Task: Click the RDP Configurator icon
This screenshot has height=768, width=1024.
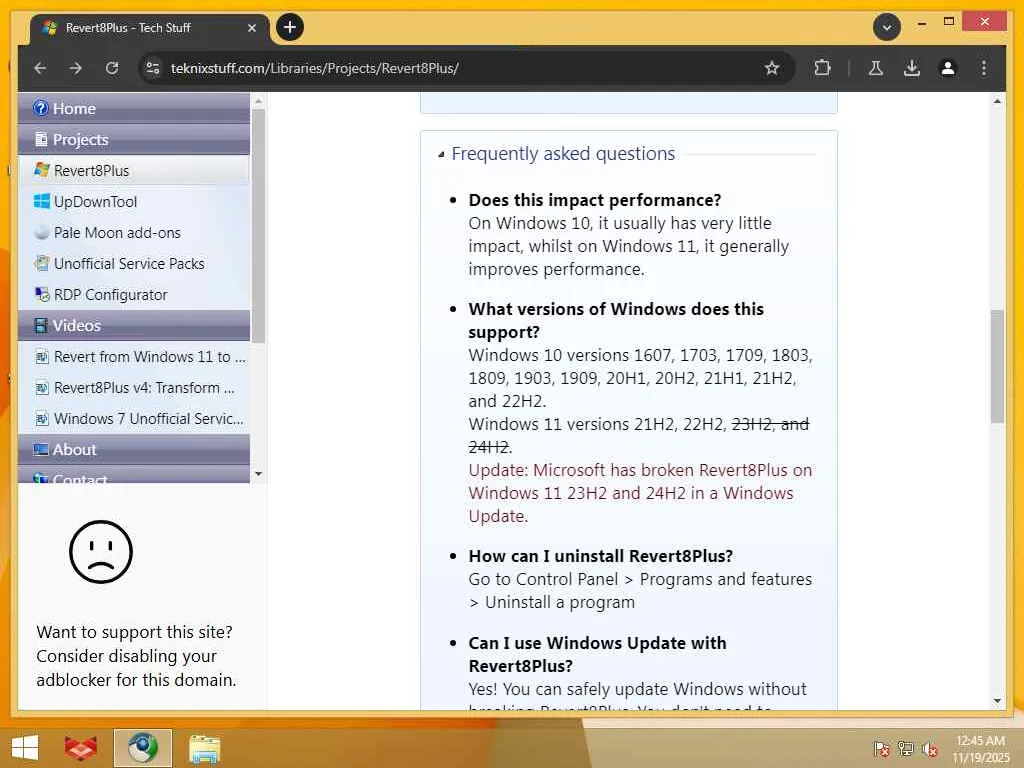Action: 42,295
